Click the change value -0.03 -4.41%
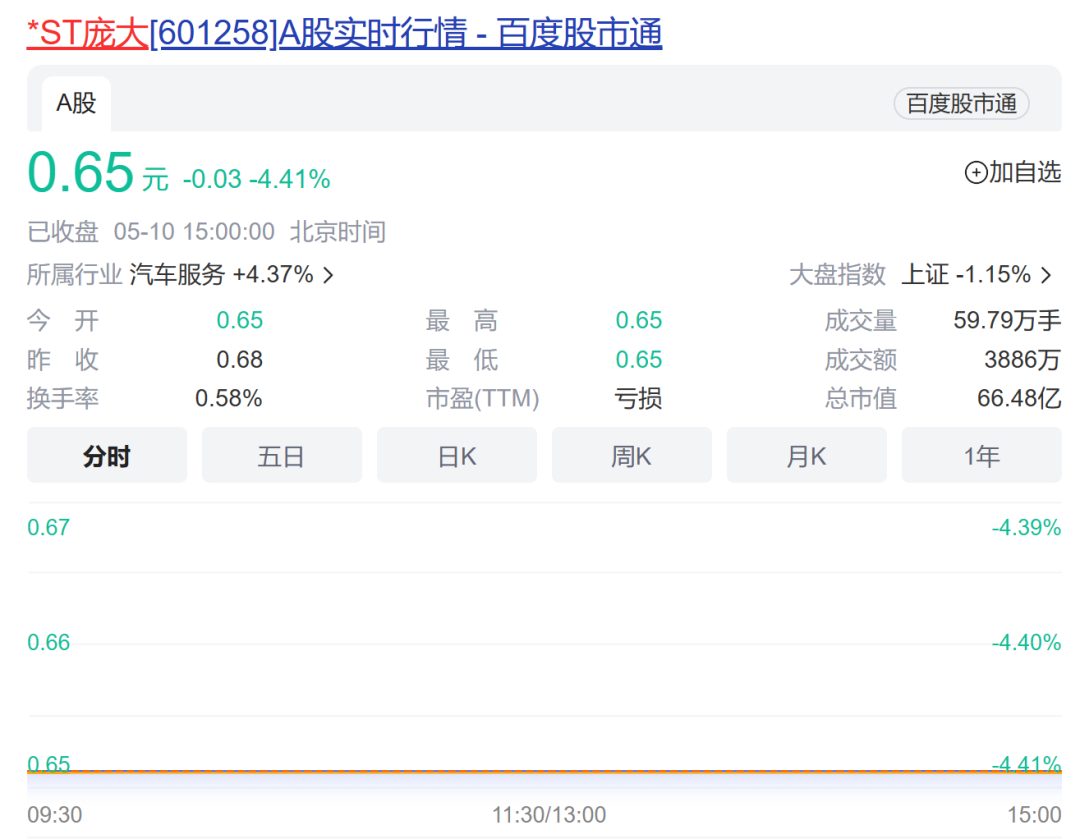The width and height of the screenshot is (1080, 839). 256,179
